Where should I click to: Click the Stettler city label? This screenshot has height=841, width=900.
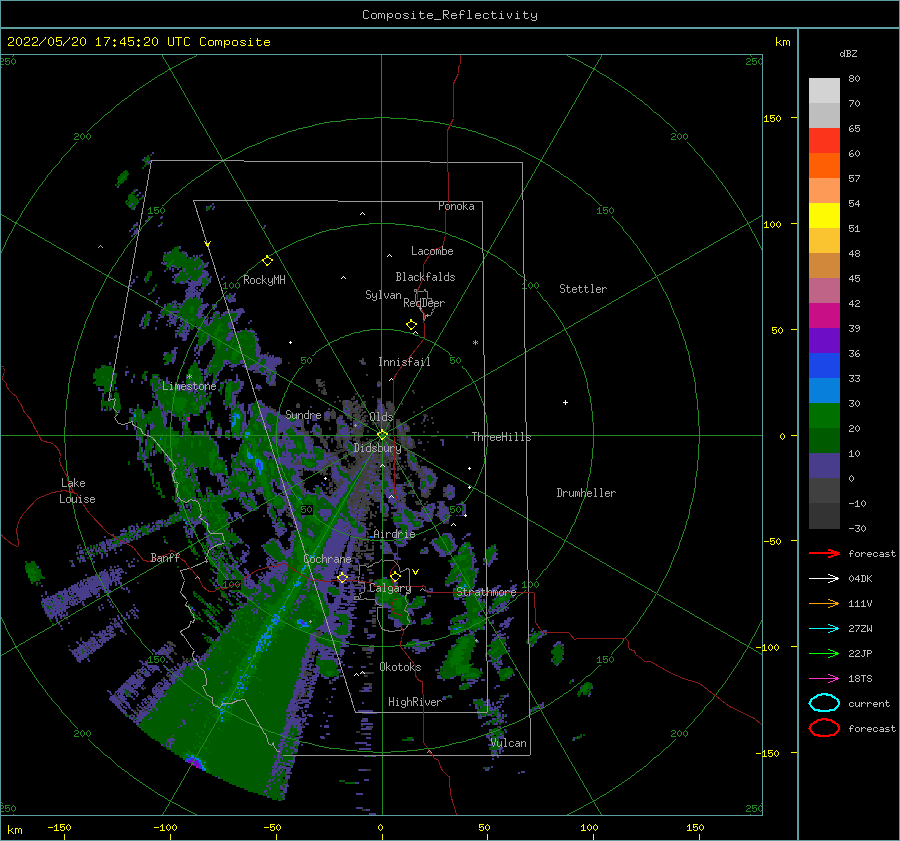click(583, 289)
